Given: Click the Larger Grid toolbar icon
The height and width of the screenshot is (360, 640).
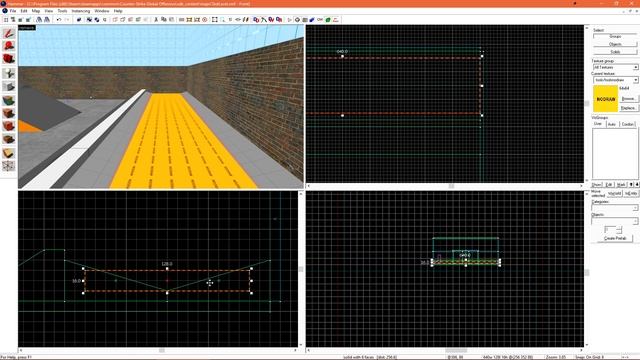Looking at the screenshot, I should point(28,20).
